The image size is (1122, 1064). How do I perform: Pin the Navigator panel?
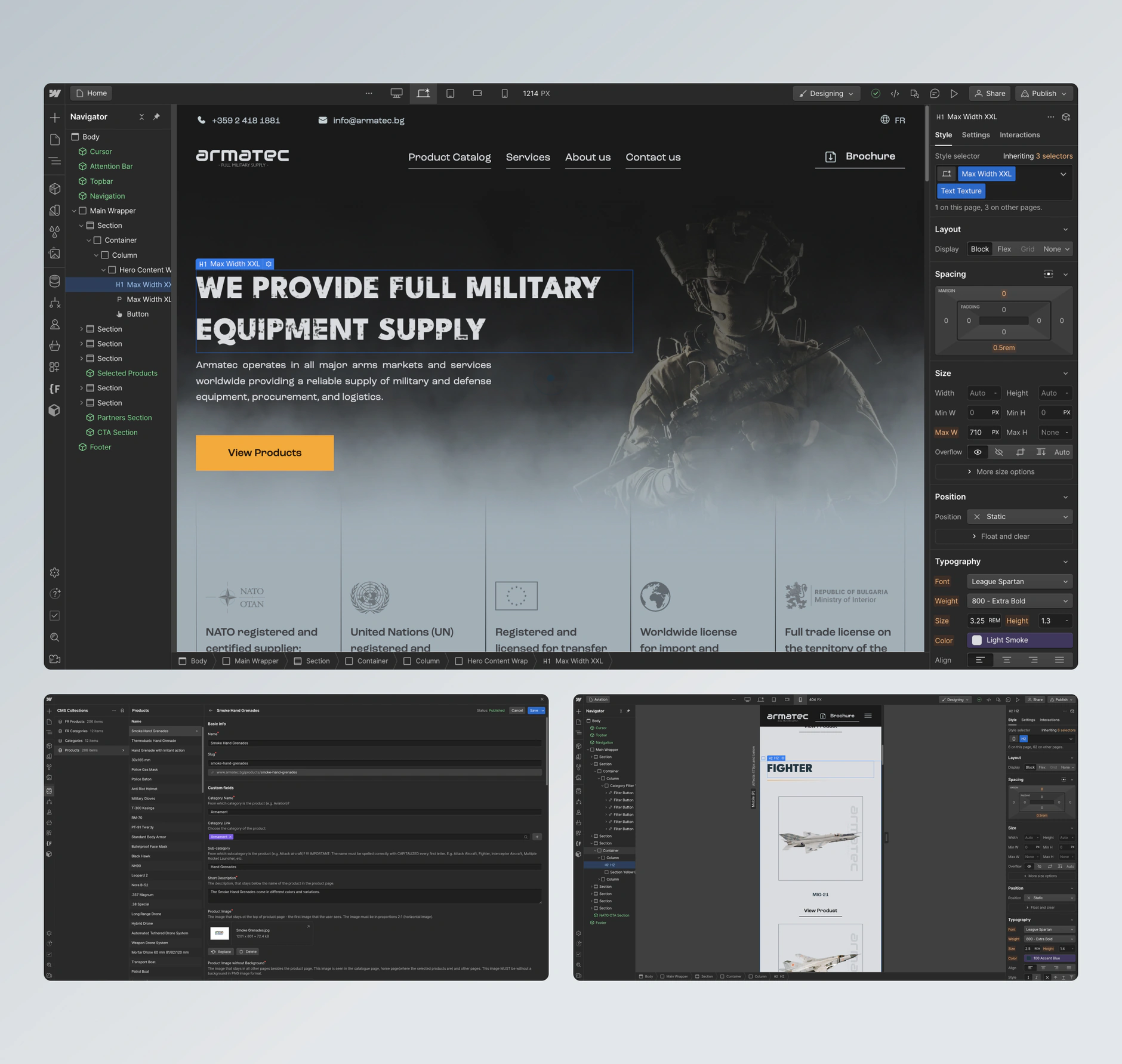click(x=156, y=116)
